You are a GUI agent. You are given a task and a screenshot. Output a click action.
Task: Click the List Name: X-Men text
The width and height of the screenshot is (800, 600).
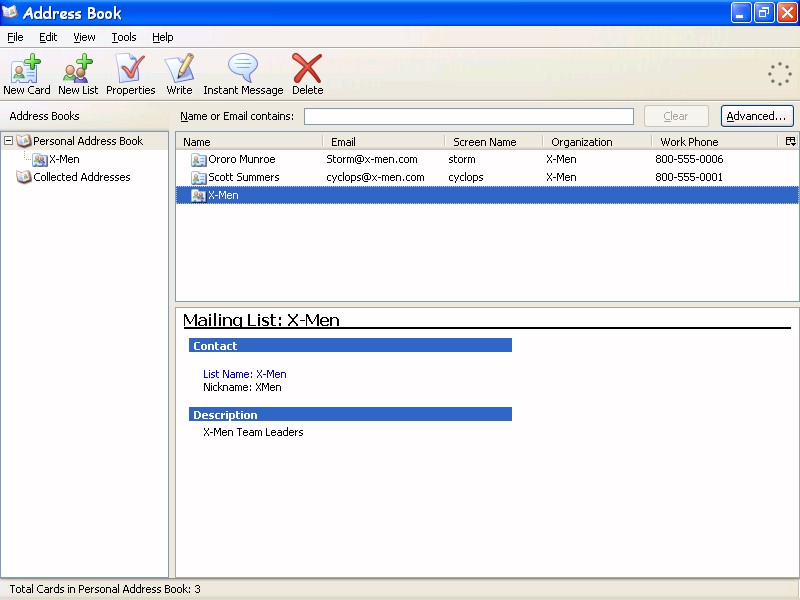(x=244, y=374)
